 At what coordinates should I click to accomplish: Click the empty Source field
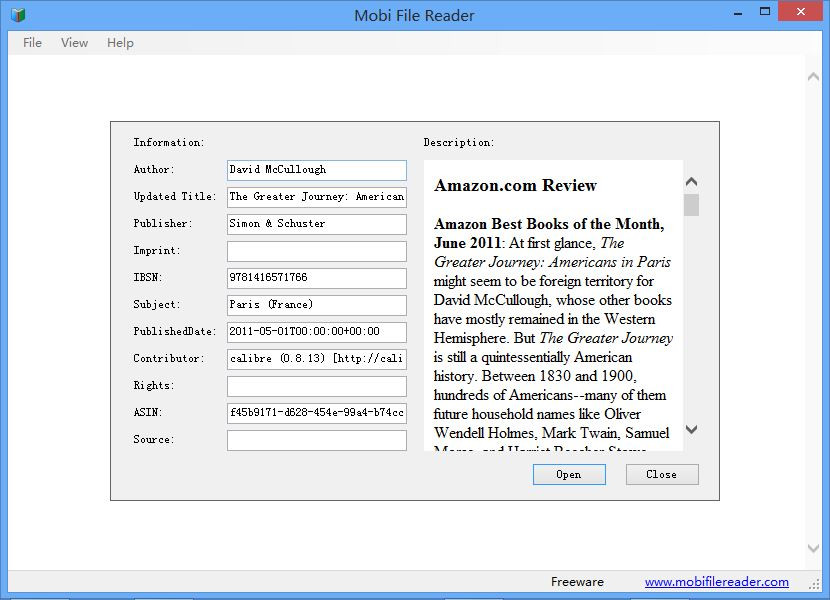click(x=317, y=440)
